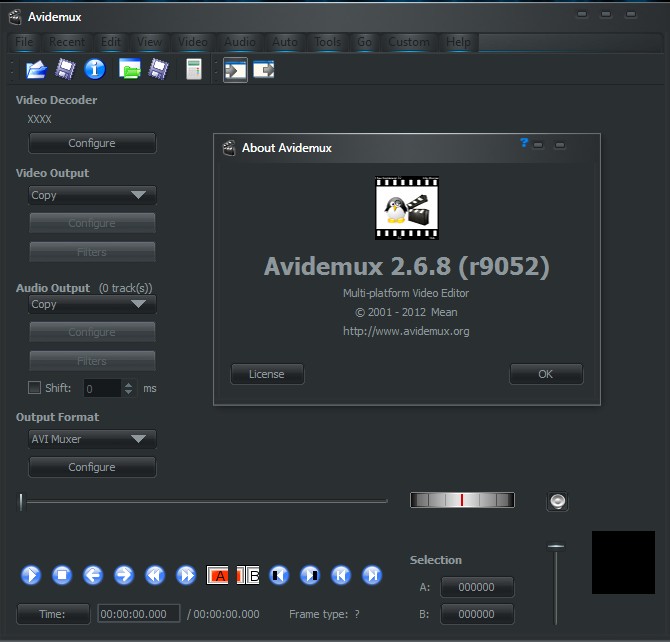
Task: Show file information with the blue info icon
Action: coord(95,69)
